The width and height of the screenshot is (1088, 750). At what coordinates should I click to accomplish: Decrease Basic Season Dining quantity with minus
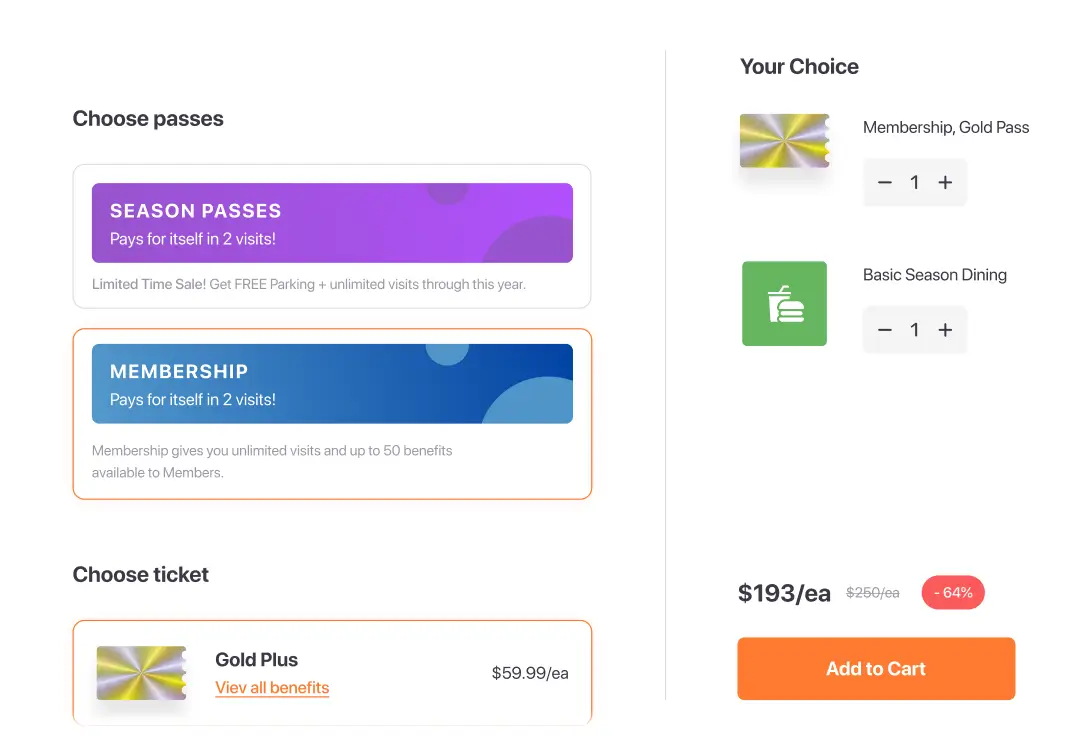click(x=884, y=330)
